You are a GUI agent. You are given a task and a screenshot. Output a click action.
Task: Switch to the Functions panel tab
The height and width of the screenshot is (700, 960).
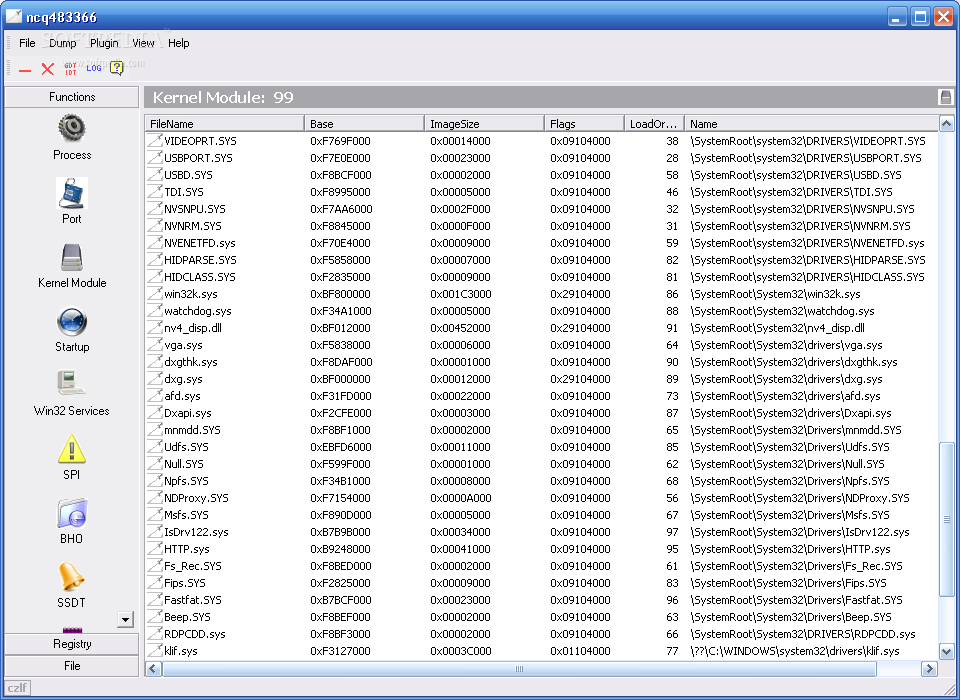pos(72,97)
